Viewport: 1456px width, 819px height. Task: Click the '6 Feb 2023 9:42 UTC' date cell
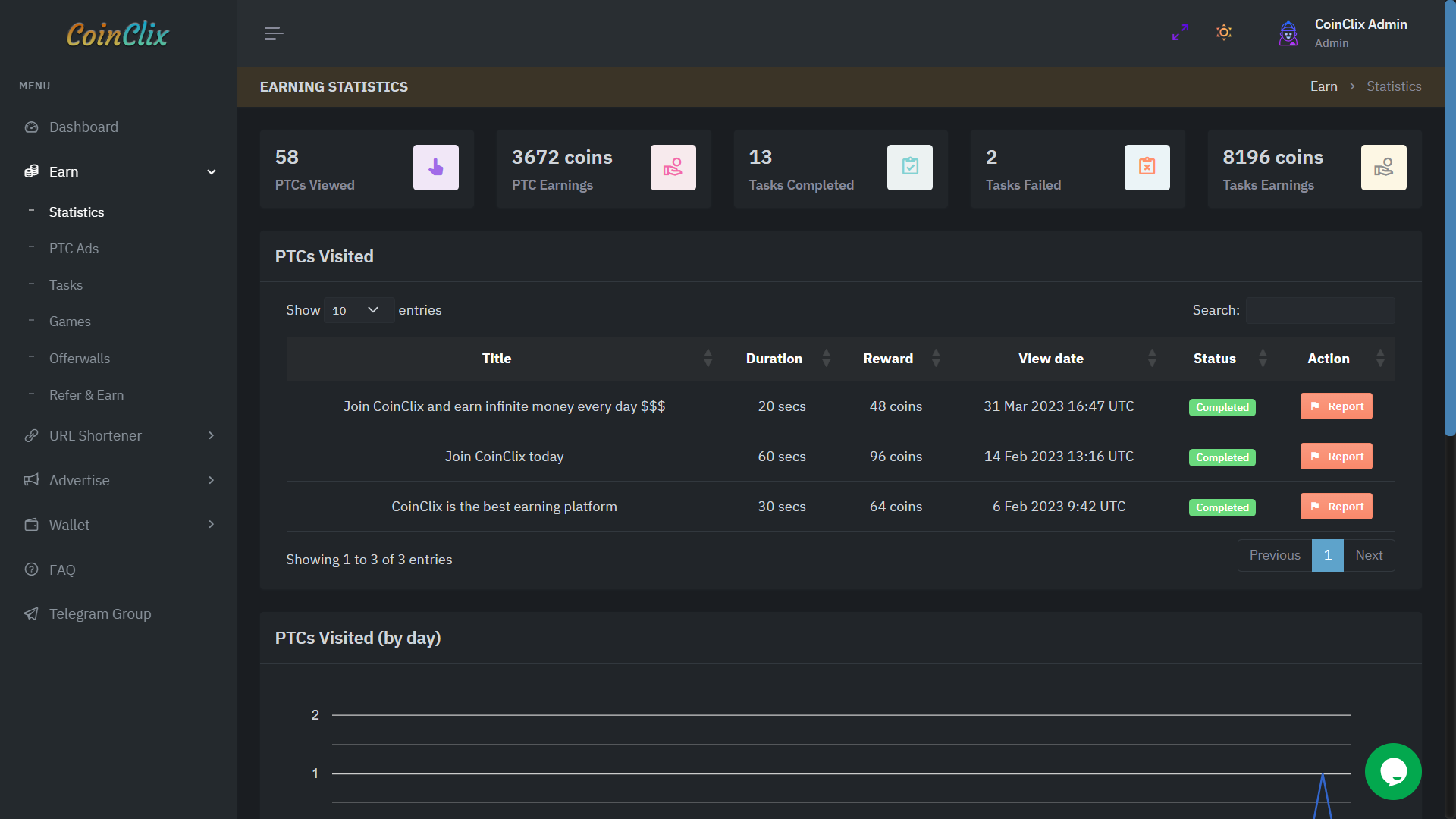click(x=1059, y=507)
